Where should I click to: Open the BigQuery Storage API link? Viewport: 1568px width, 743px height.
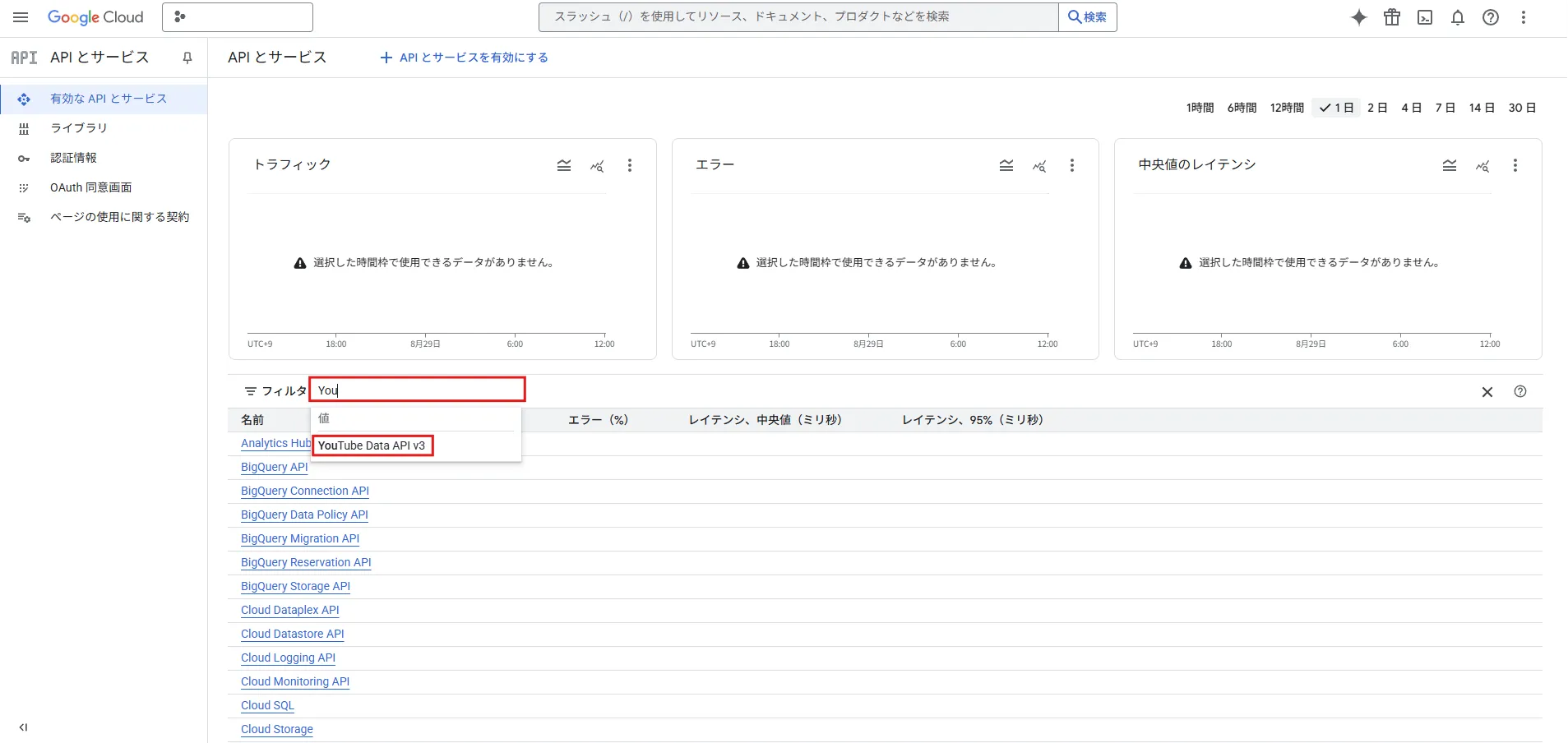click(296, 587)
